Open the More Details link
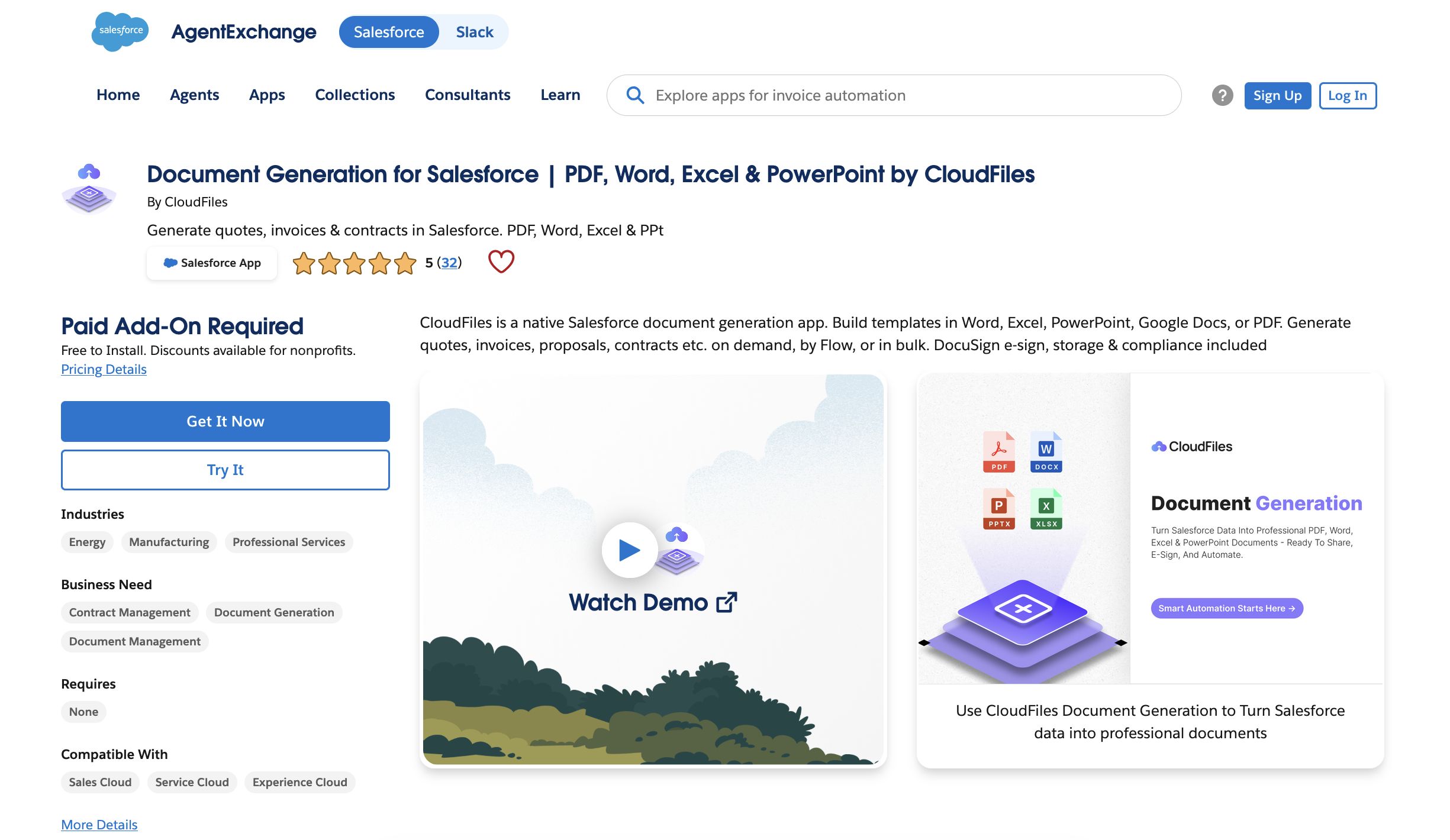Image resolution: width=1450 pixels, height=840 pixels. pos(99,824)
